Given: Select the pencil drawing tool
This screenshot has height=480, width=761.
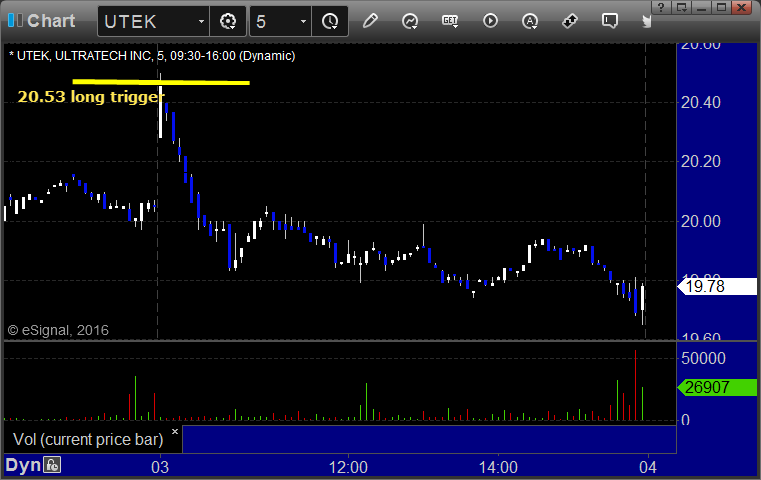Looking at the screenshot, I should pyautogui.click(x=370, y=21).
